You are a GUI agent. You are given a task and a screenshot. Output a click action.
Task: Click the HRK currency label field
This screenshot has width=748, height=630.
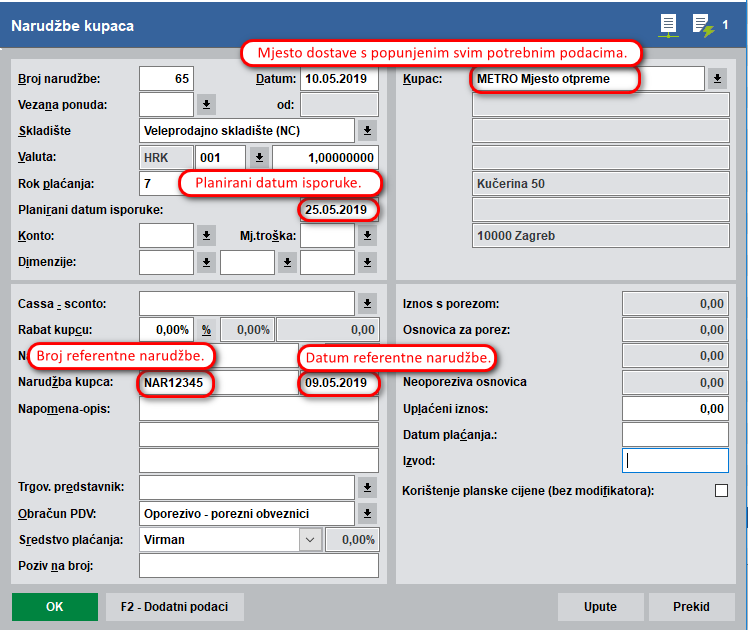[166, 157]
